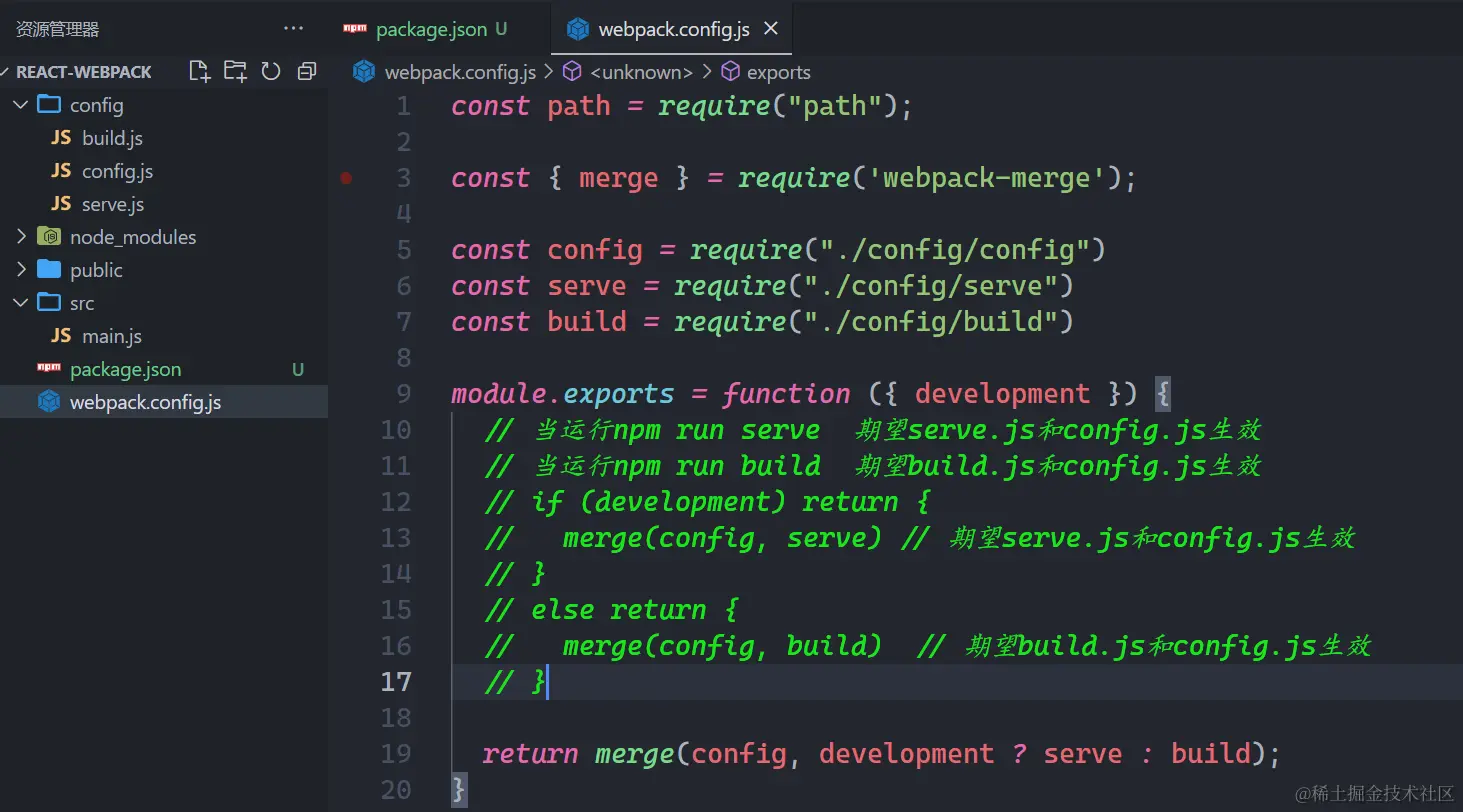Click the New Folder icon in explorer header
The height and width of the screenshot is (812, 1463).
coord(235,71)
